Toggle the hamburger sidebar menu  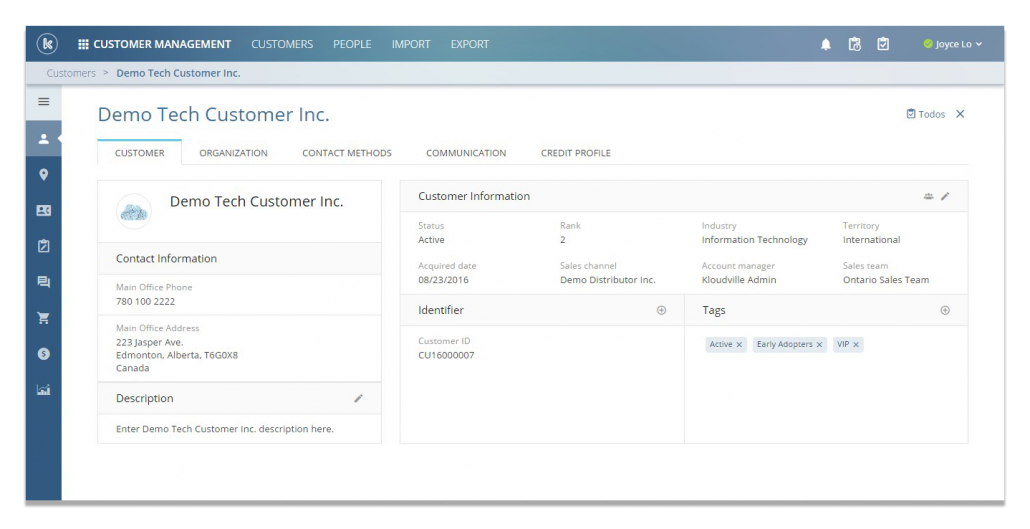[x=43, y=102]
